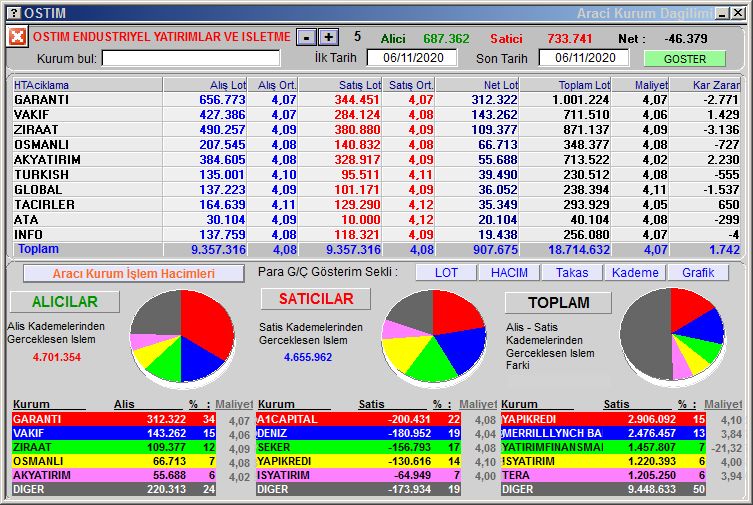The width and height of the screenshot is (753, 505).
Task: Click blue VAKIF bar in buyers list
Action: point(114,433)
